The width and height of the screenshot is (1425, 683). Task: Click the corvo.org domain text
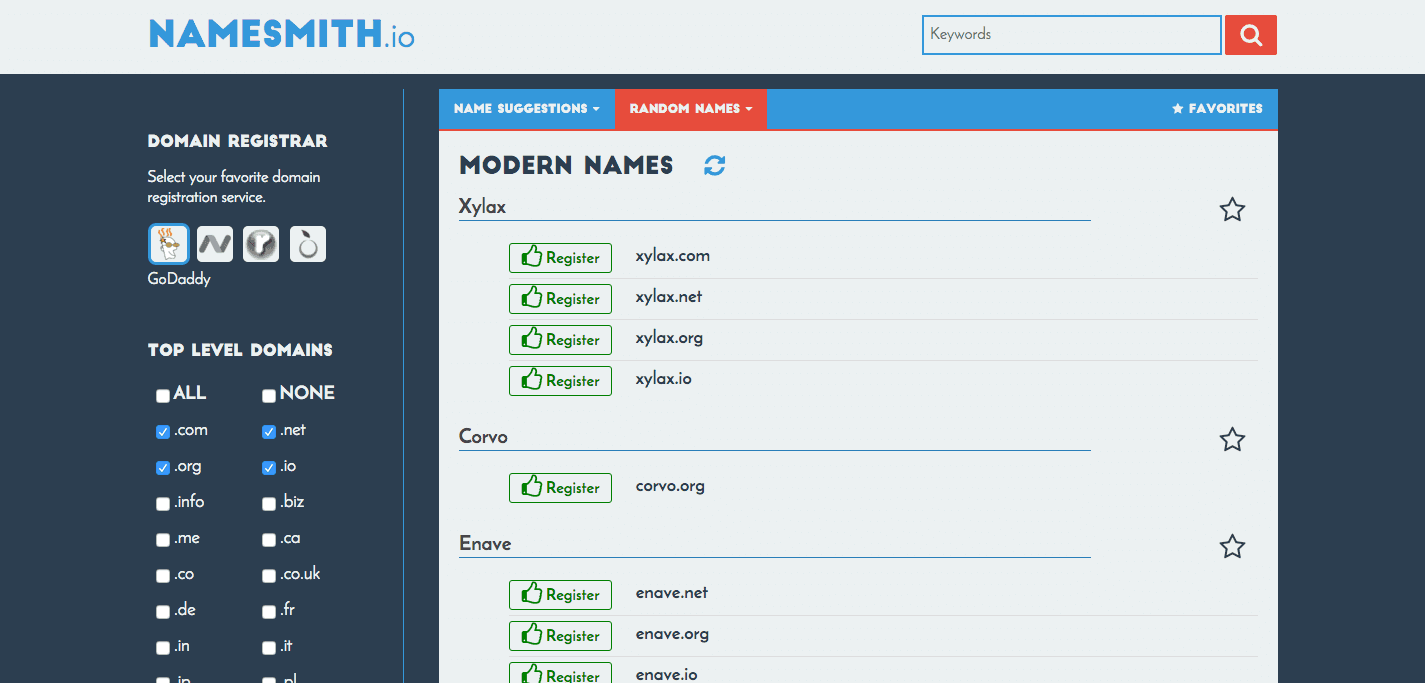[670, 487]
